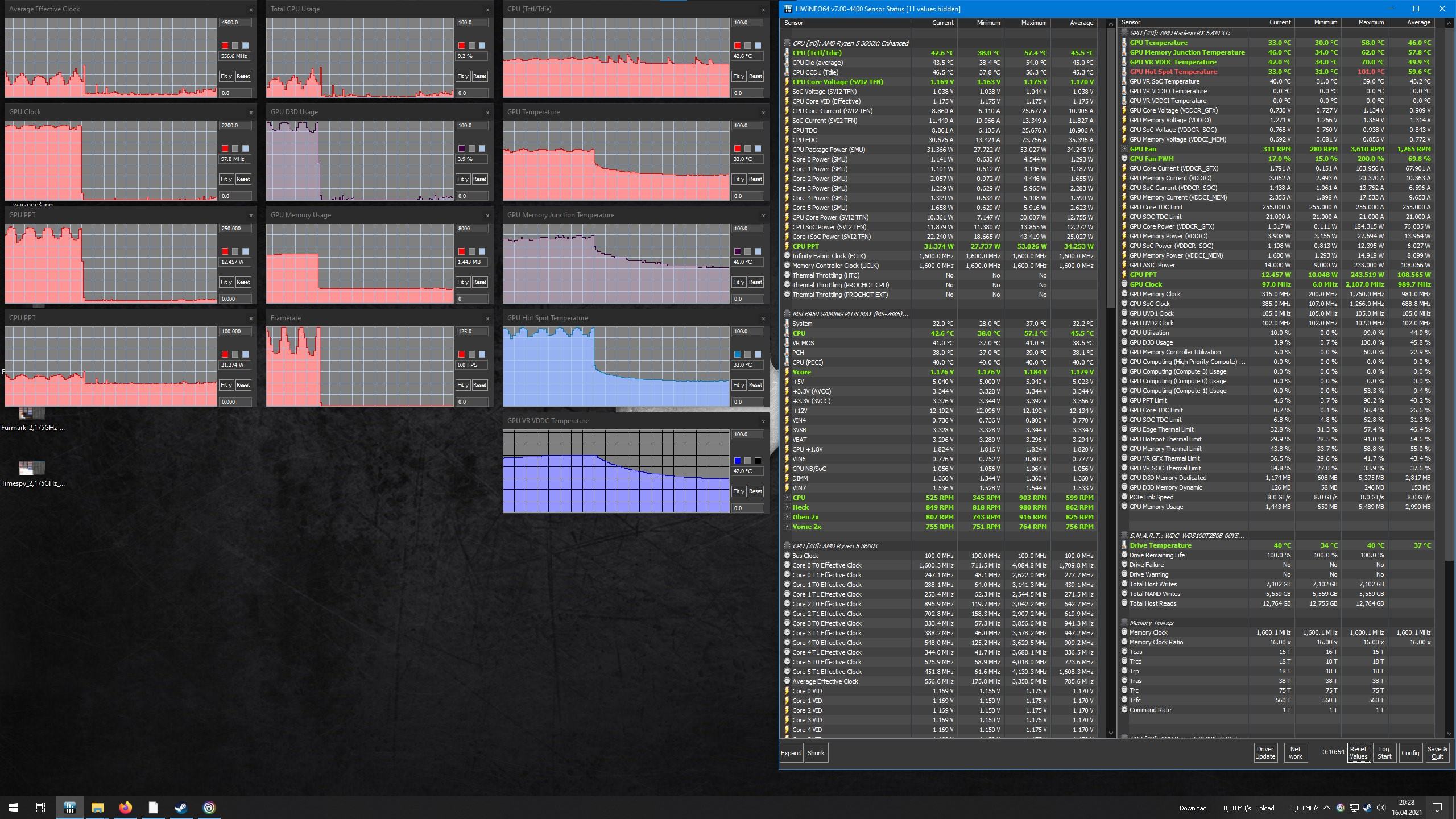
Task: Show hidden system tray icons
Action: coord(1327,808)
